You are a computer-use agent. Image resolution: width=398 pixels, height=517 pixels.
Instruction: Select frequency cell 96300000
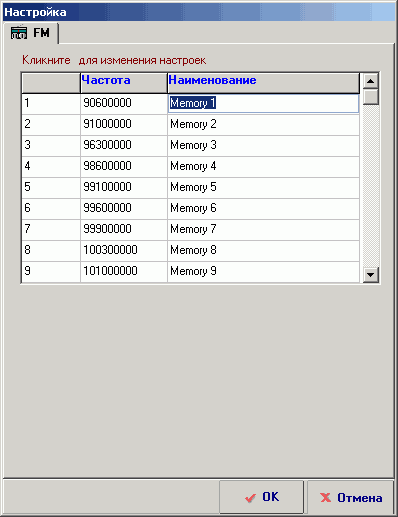pos(124,146)
